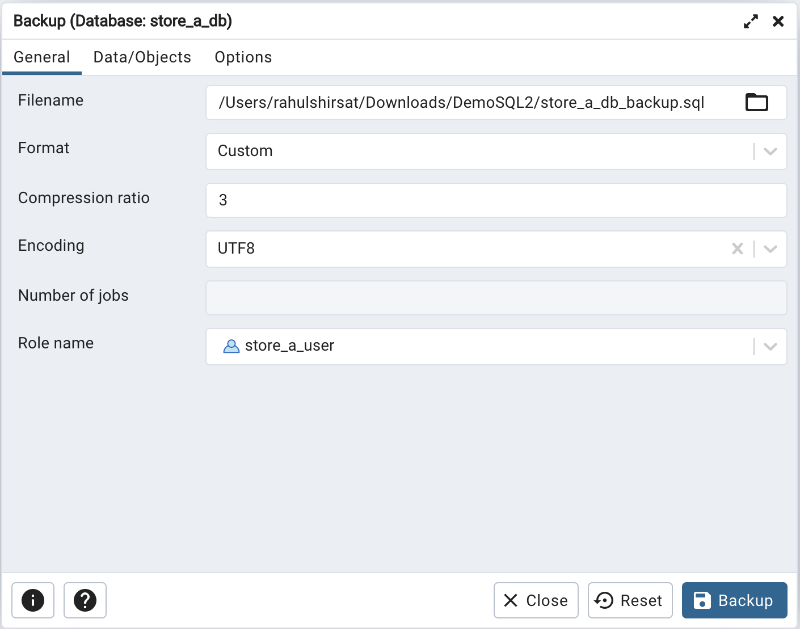Open the Role name dropdown

click(x=770, y=346)
